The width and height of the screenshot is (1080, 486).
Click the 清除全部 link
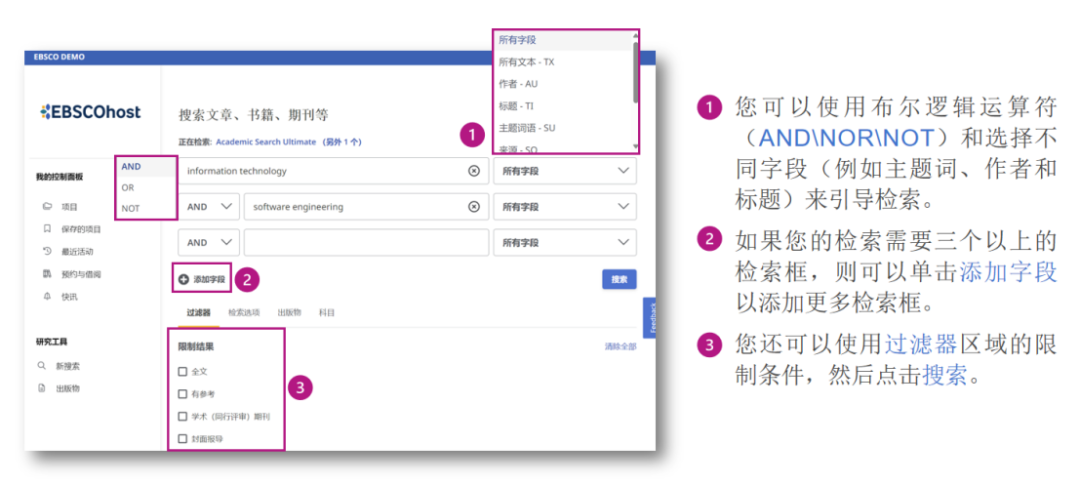(x=621, y=346)
